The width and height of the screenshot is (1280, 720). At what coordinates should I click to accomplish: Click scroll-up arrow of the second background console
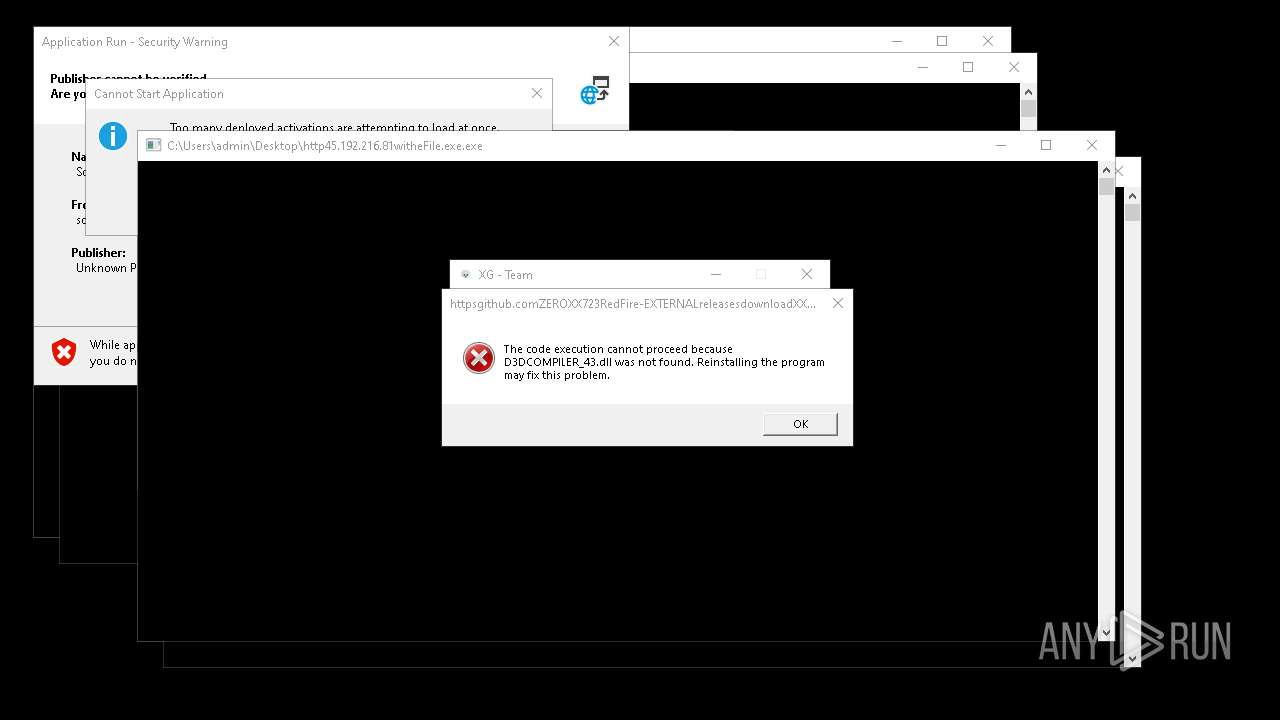point(1028,91)
